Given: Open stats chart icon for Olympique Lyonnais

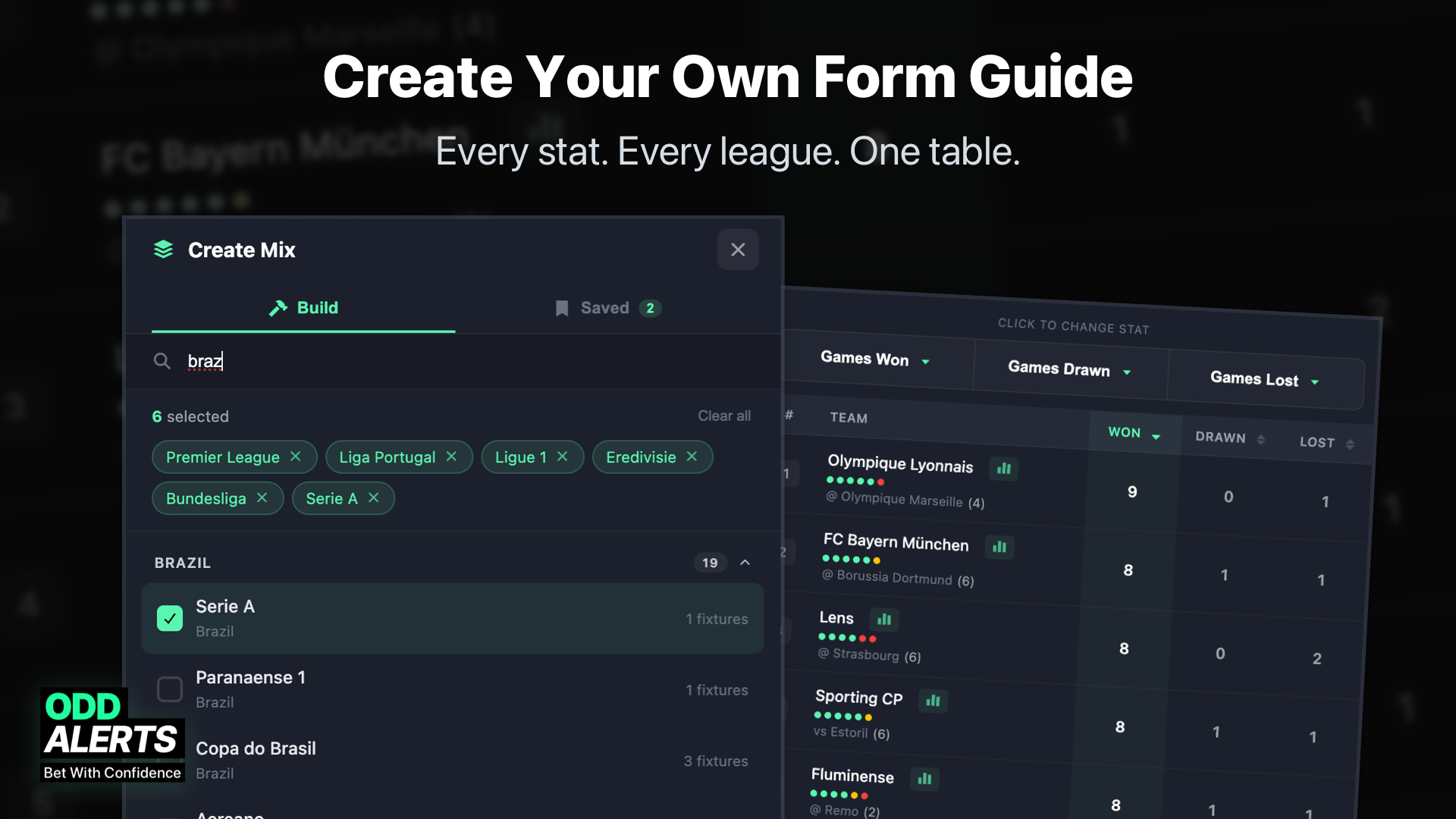Looking at the screenshot, I should [x=1003, y=469].
